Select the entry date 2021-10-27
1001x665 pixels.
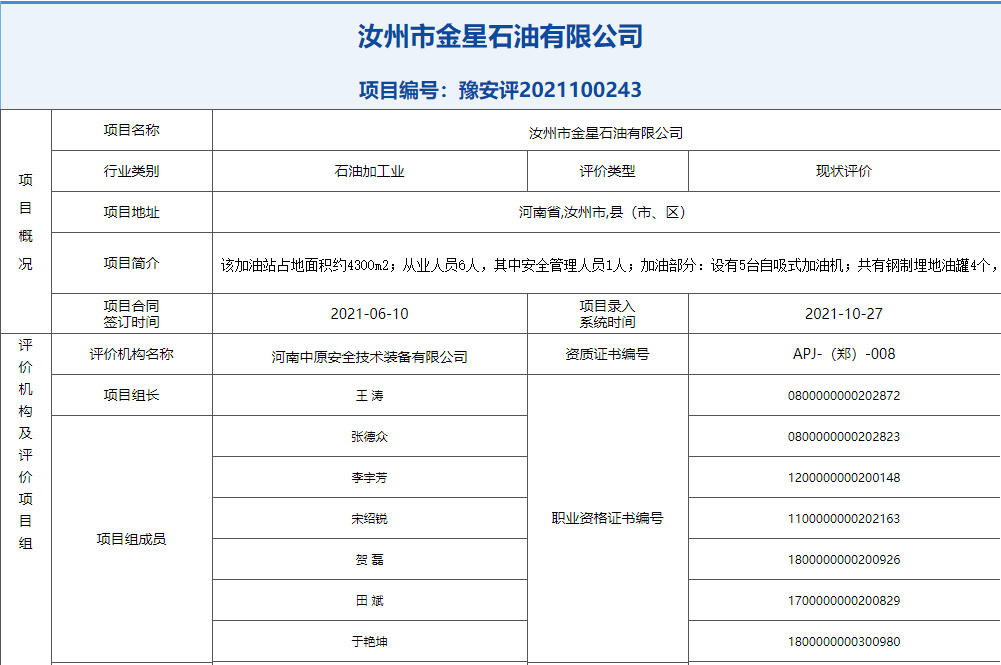[844, 314]
